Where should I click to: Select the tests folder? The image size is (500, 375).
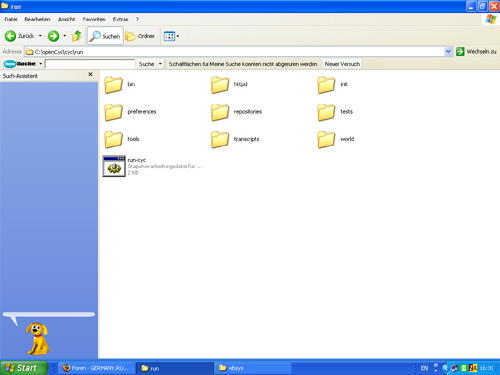coord(335,112)
